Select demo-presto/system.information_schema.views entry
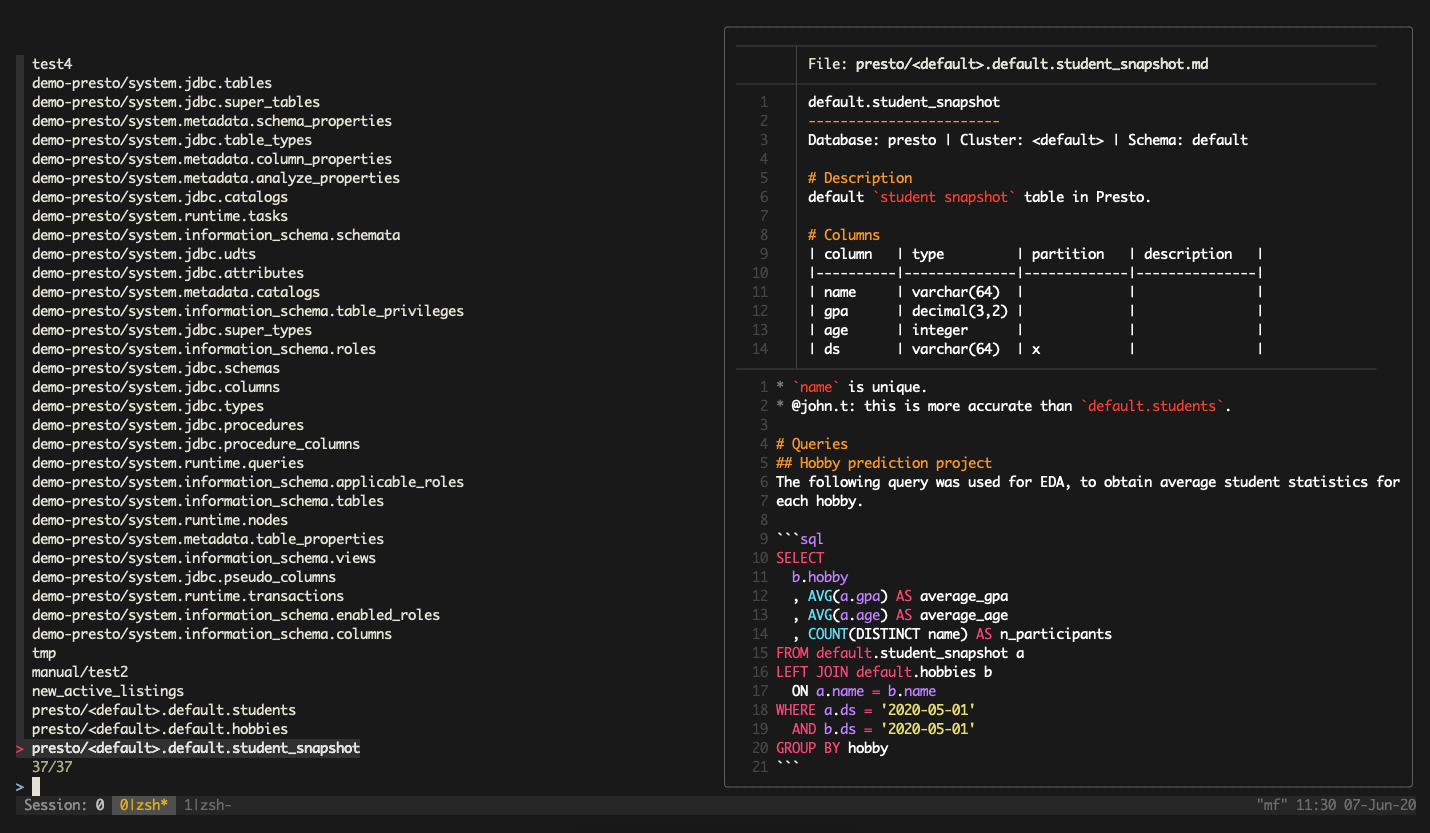The image size is (1430, 833). pos(204,558)
